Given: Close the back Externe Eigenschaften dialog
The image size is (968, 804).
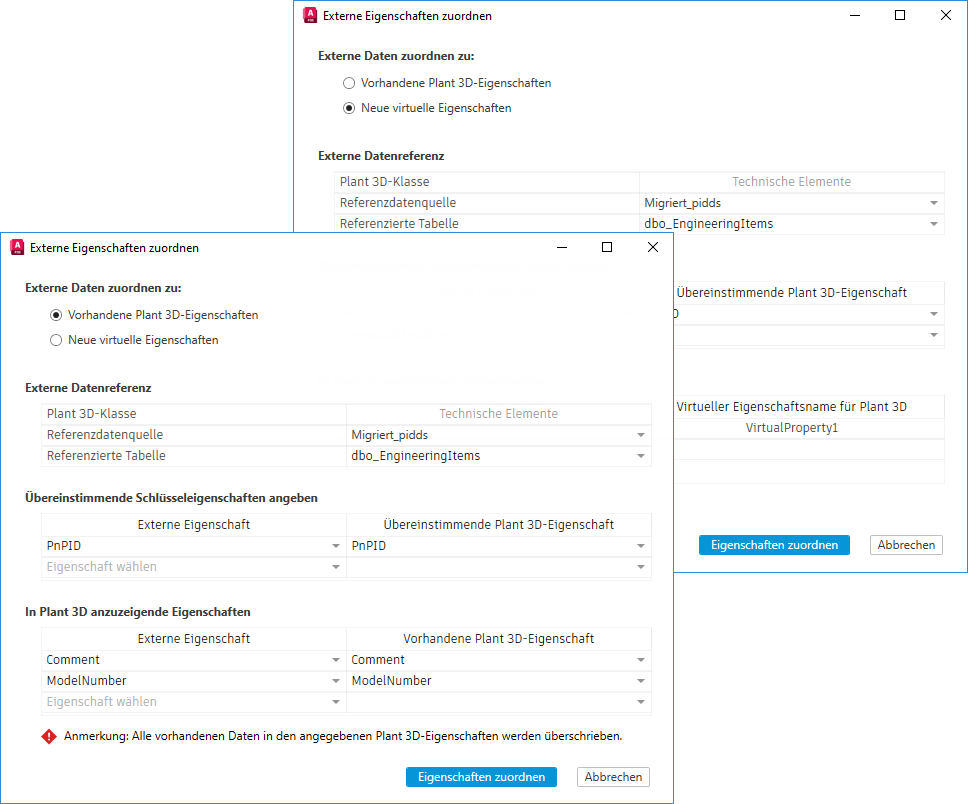Looking at the screenshot, I should pyautogui.click(x=946, y=15).
